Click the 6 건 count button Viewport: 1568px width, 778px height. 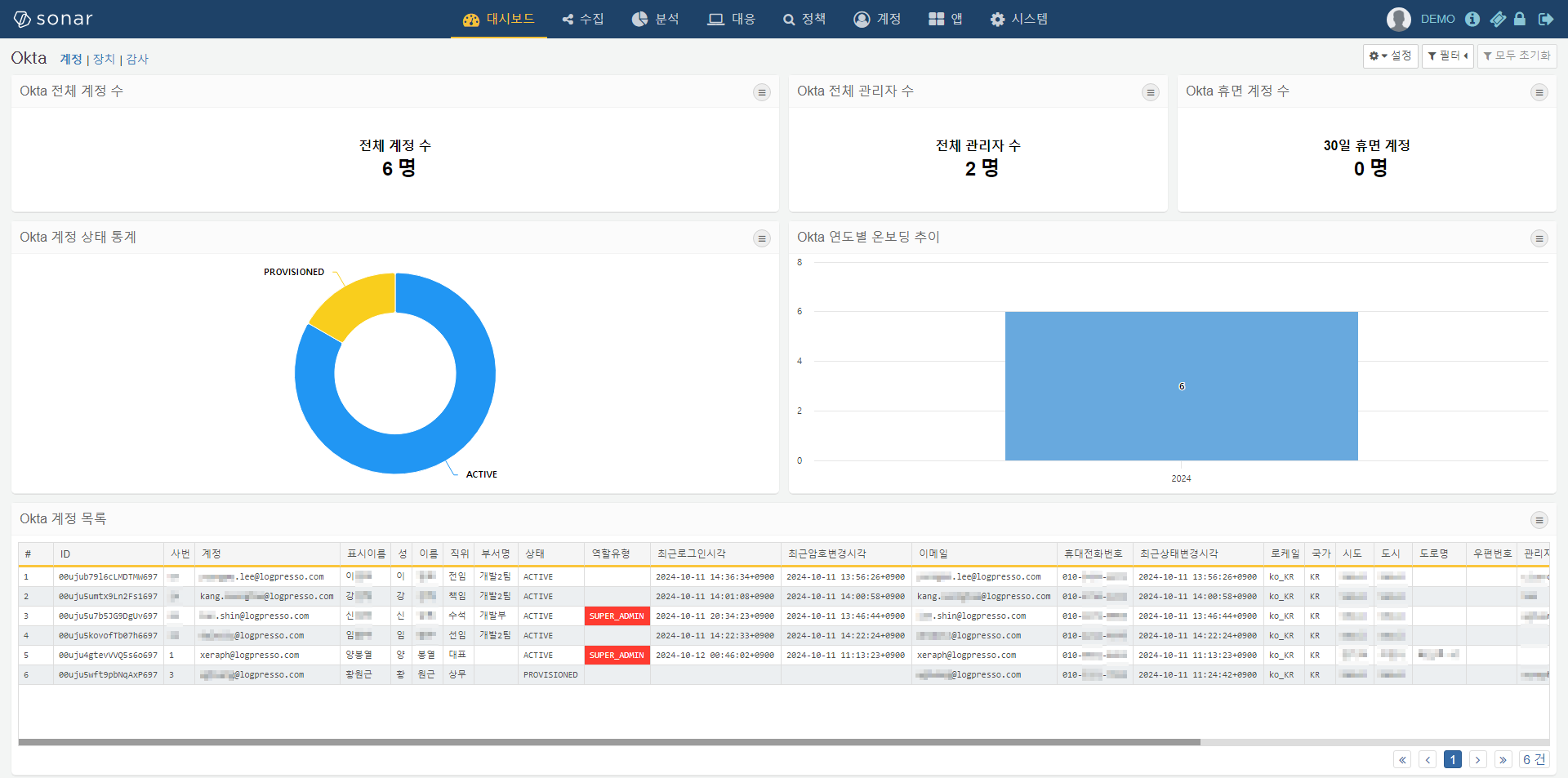click(1534, 759)
